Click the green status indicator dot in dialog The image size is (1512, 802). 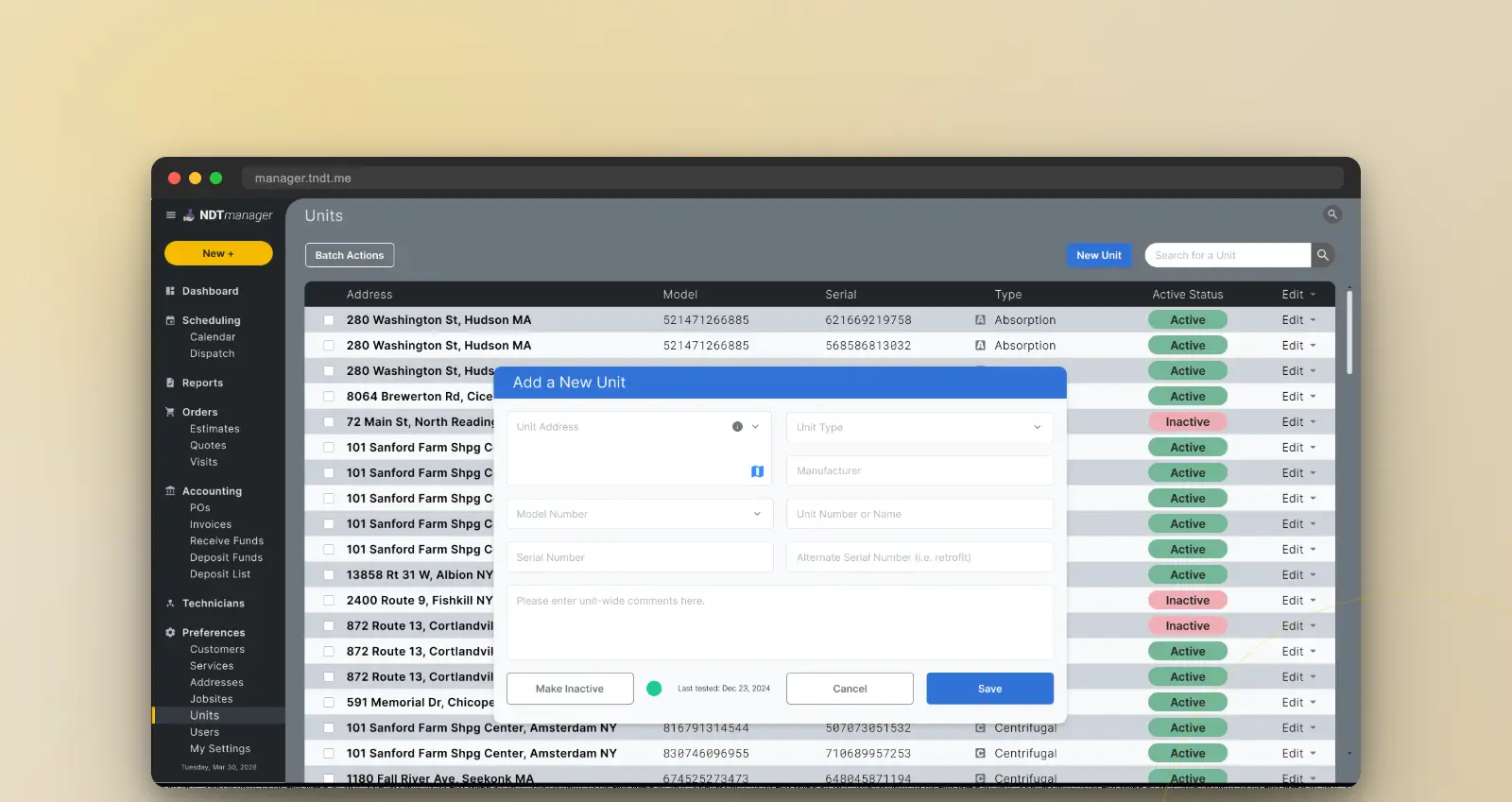(654, 689)
